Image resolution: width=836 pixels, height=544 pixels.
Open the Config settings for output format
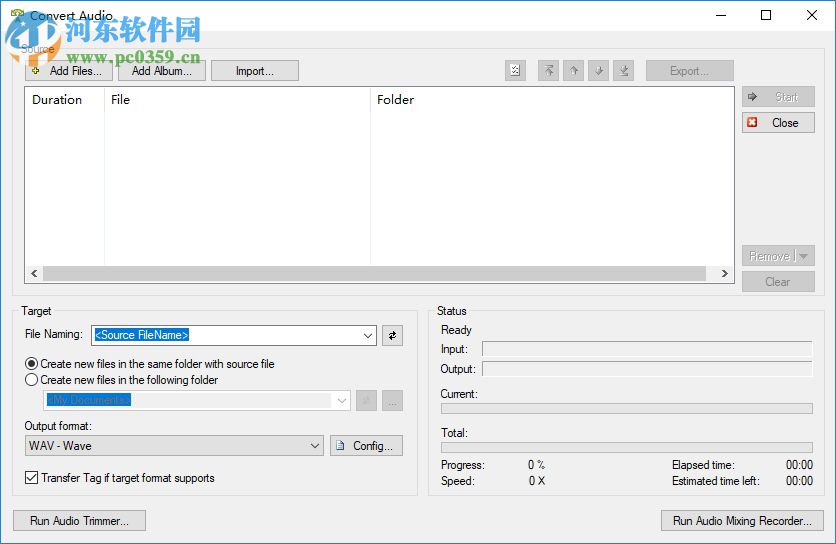click(x=366, y=446)
